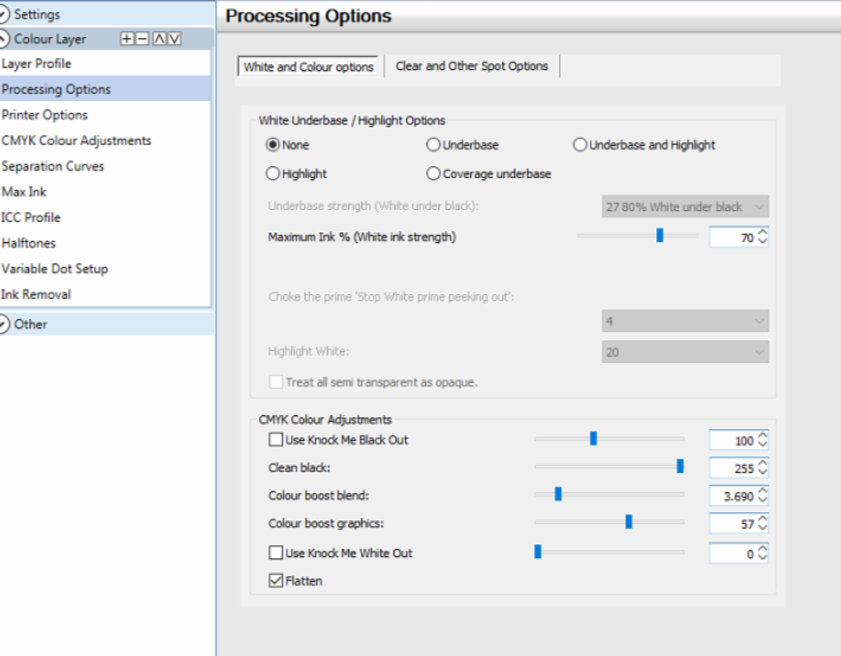
Task: Click Clean black value field
Action: pyautogui.click(x=733, y=468)
